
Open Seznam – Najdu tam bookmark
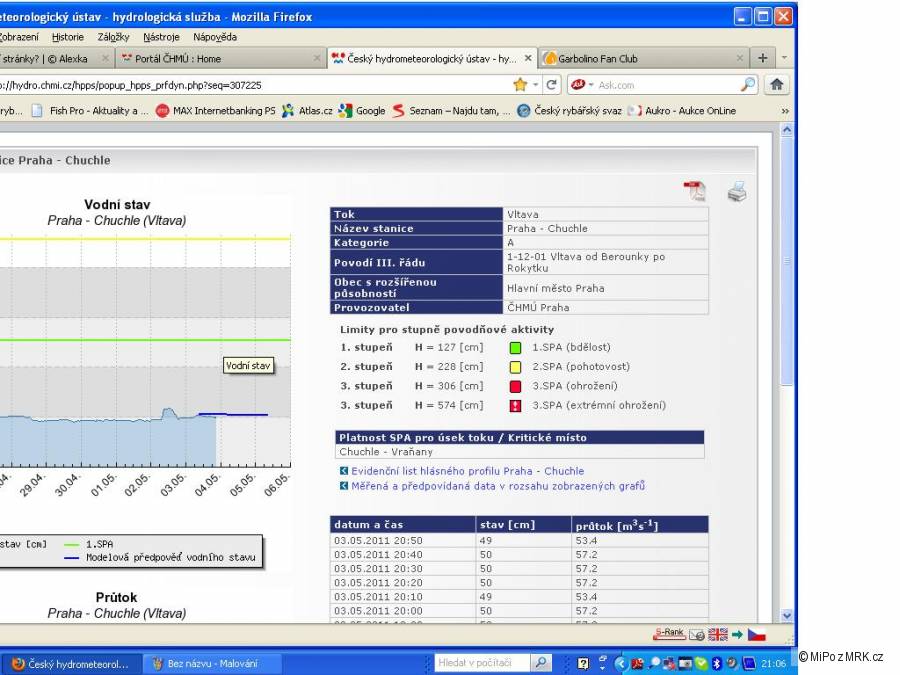451,111
